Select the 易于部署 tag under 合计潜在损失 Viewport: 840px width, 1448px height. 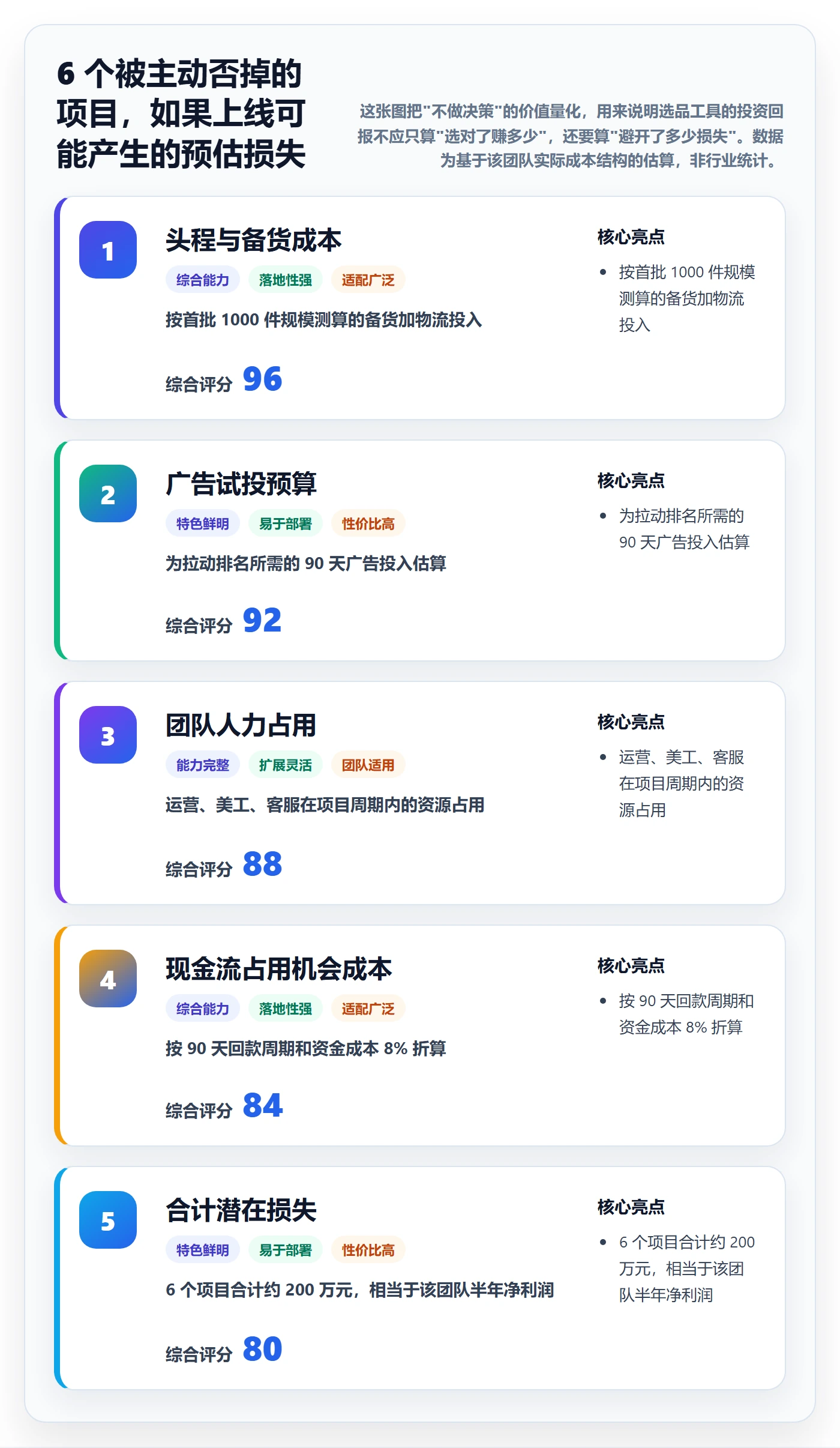tap(286, 1250)
